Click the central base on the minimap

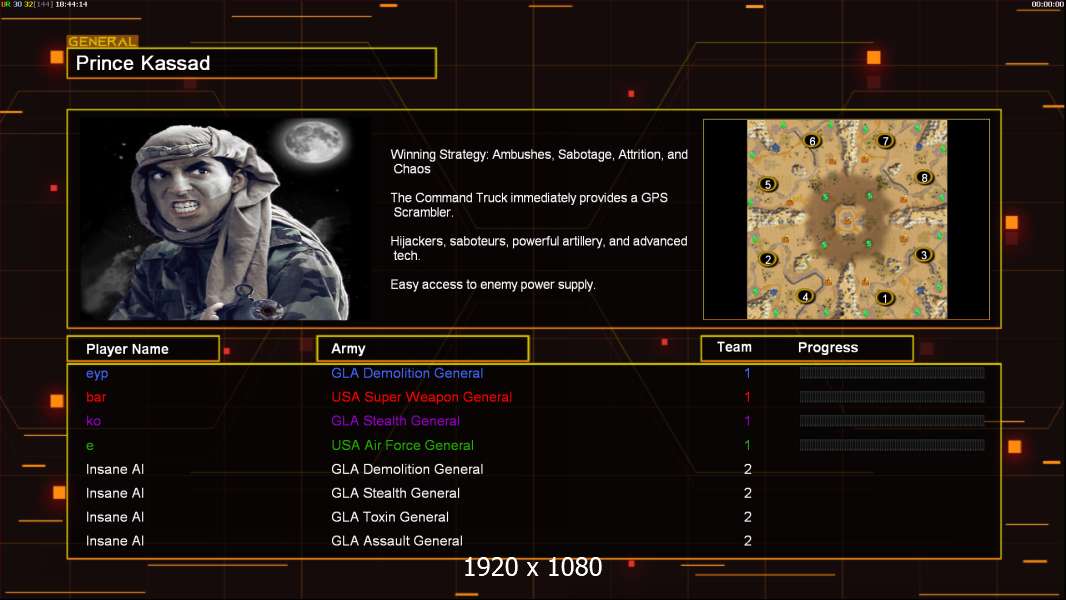point(847,219)
